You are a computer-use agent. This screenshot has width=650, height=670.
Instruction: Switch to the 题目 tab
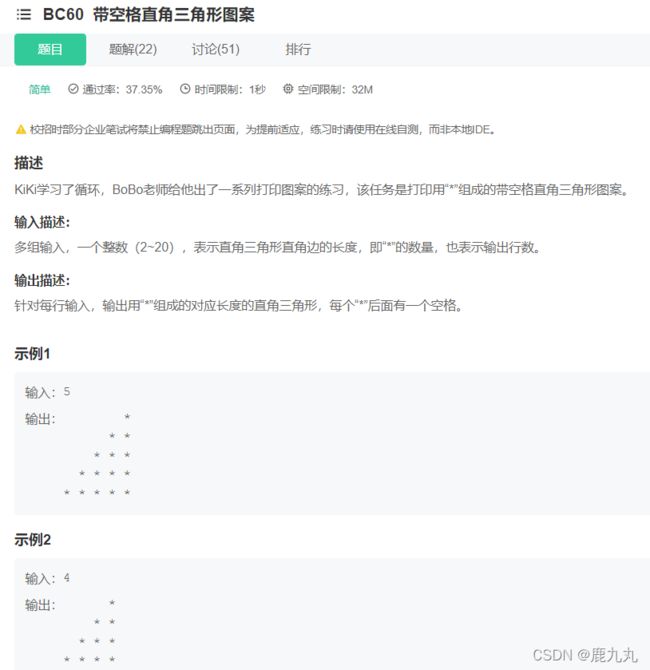[50, 49]
